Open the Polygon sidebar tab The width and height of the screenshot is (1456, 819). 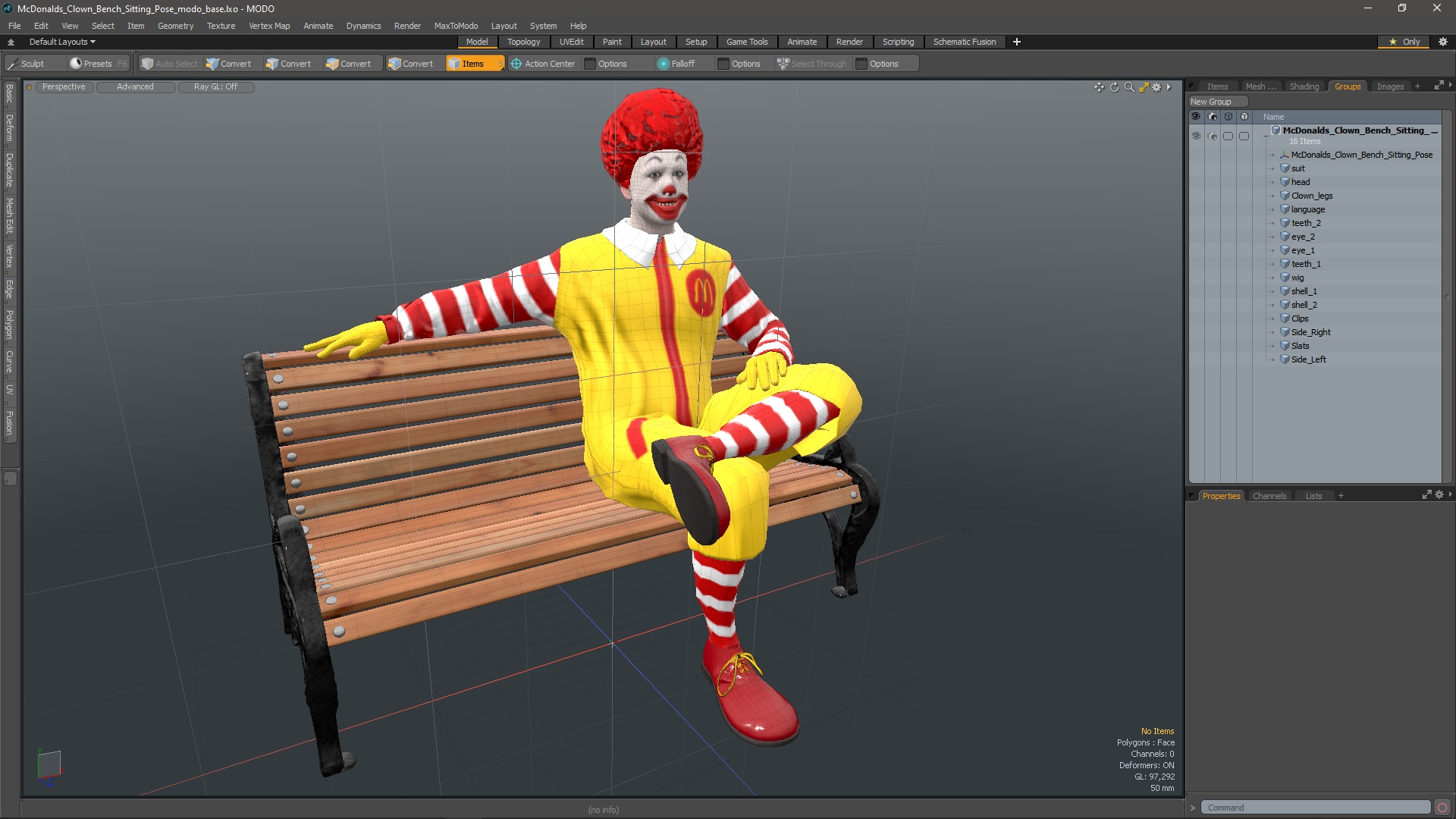coord(10,325)
